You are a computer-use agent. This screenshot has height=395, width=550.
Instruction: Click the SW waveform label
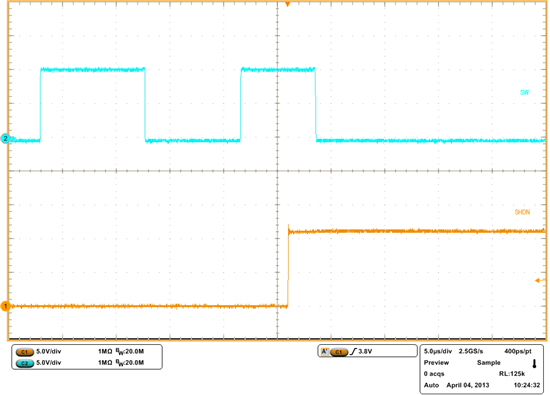524,93
